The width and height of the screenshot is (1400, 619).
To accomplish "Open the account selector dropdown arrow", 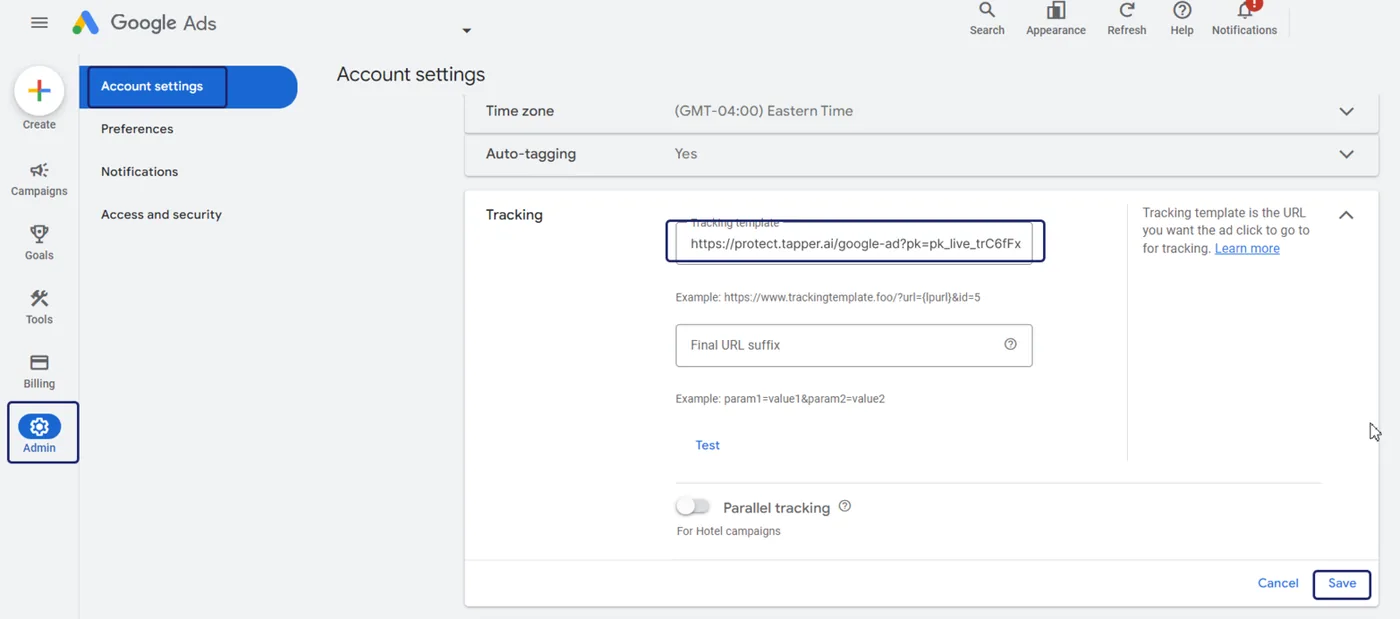I will [466, 30].
